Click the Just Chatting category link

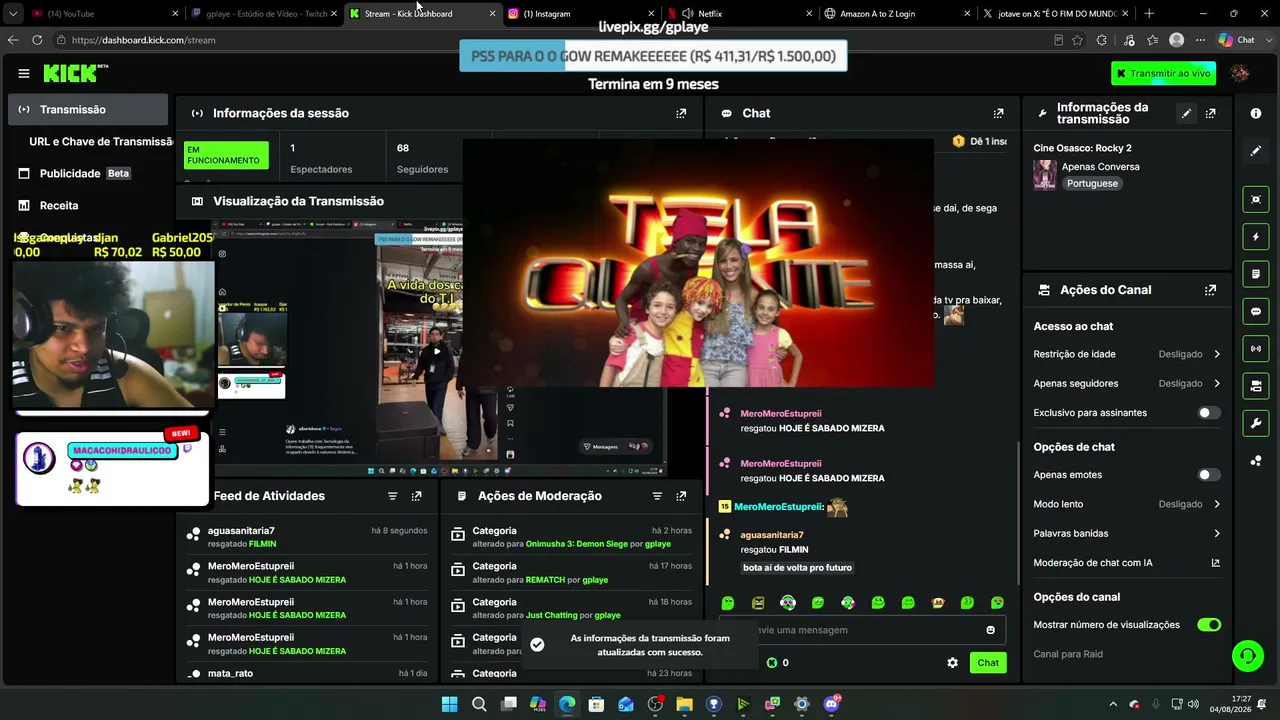pyautogui.click(x=552, y=615)
